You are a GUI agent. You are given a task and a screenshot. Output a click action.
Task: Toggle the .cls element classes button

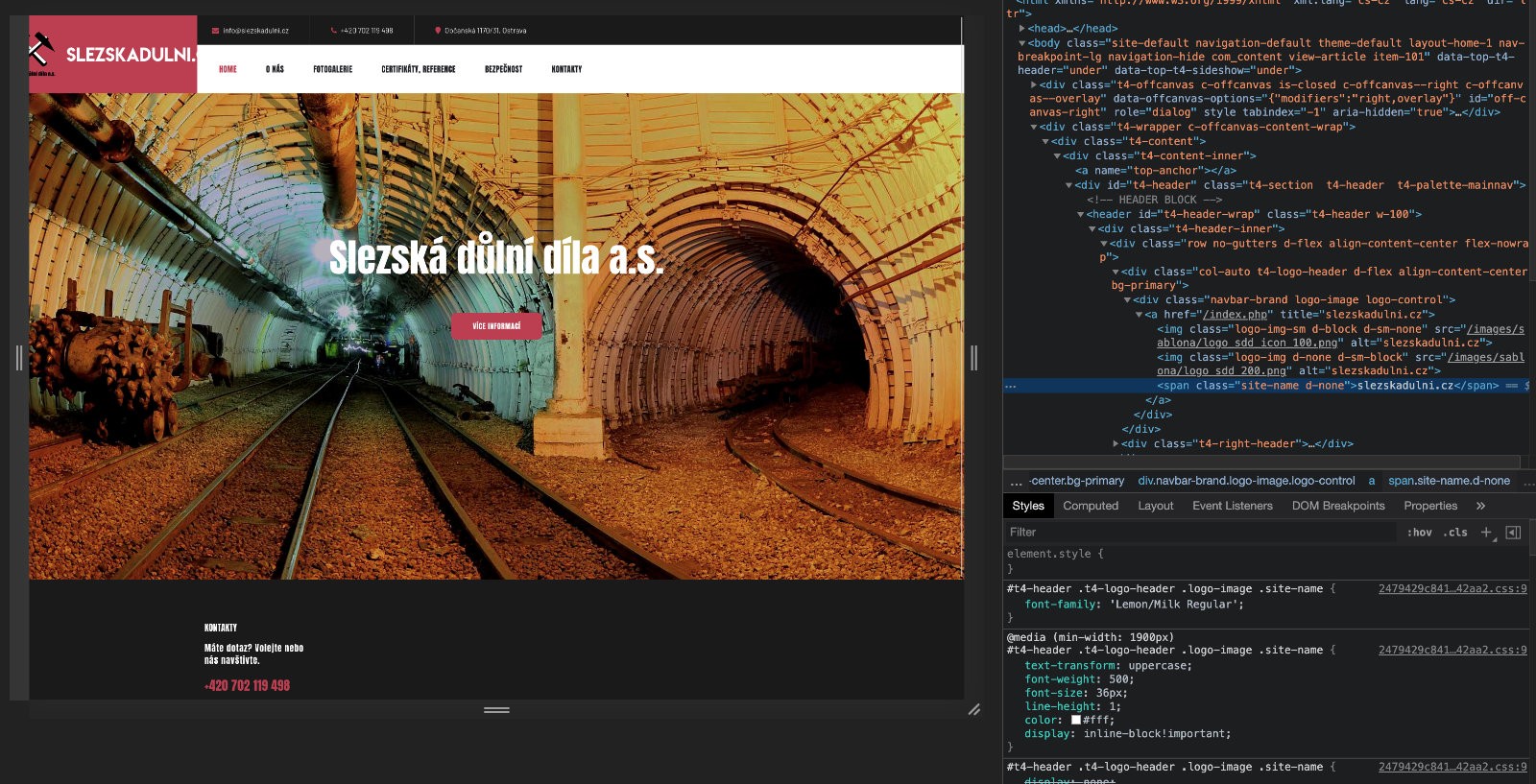[1455, 533]
